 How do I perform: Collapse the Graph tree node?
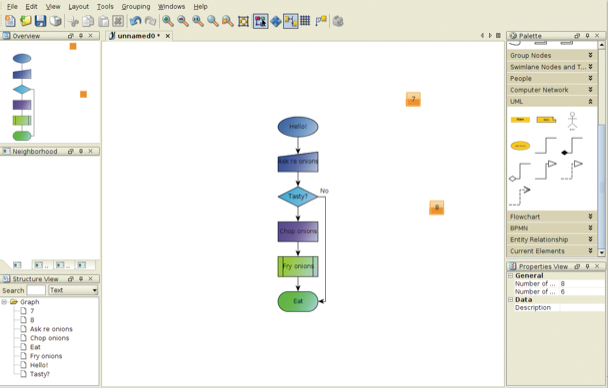tap(4, 302)
